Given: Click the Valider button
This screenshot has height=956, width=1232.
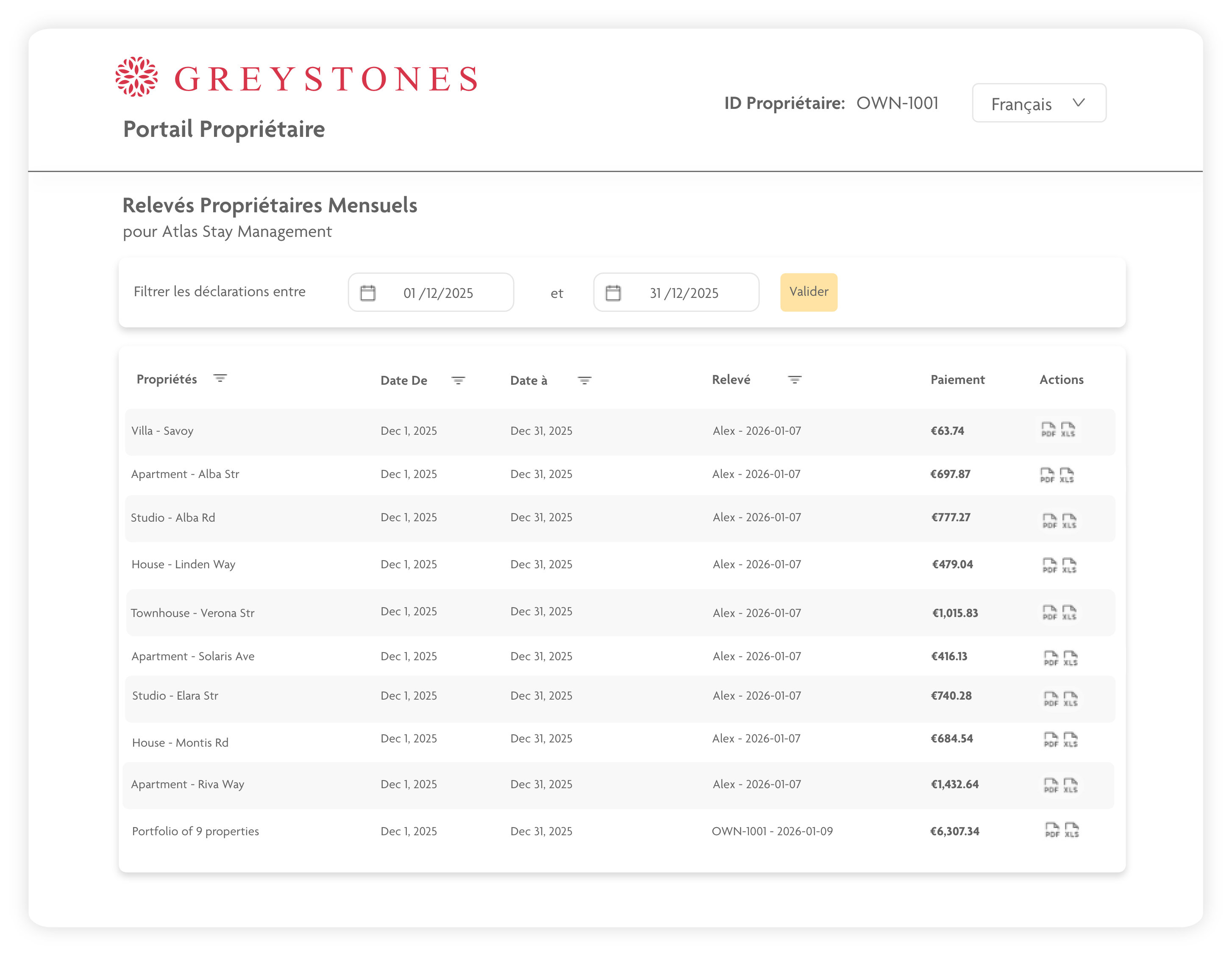Looking at the screenshot, I should [808, 292].
